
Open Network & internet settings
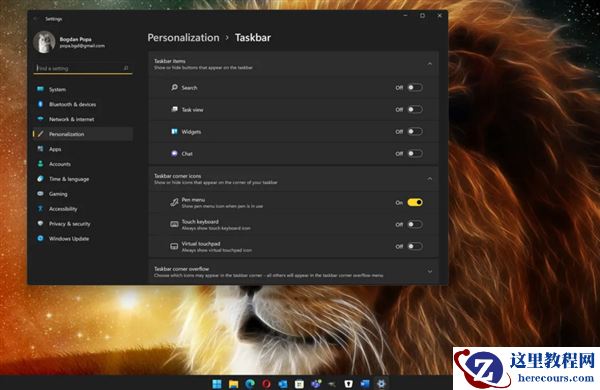tap(83, 119)
